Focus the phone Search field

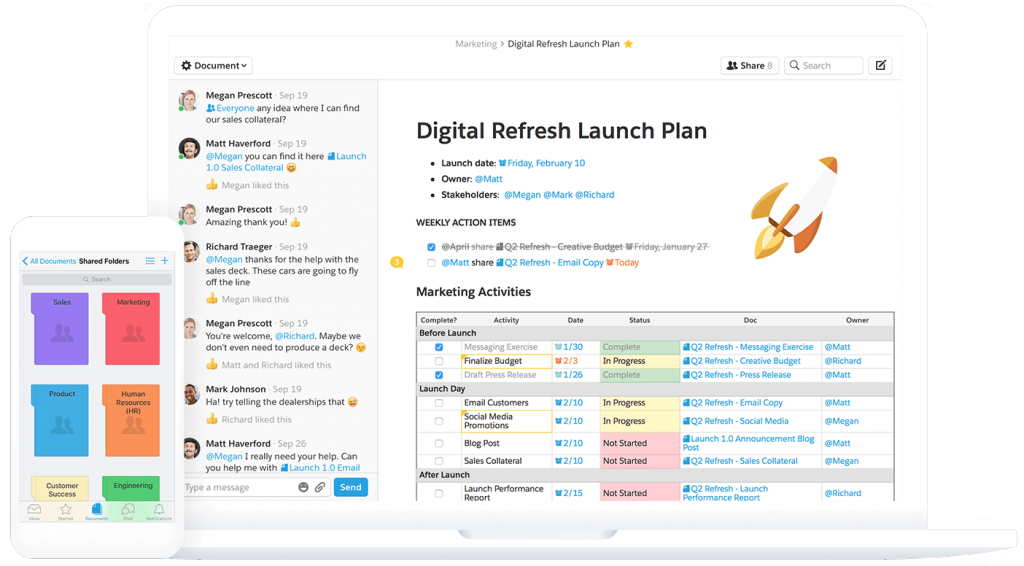point(97,279)
